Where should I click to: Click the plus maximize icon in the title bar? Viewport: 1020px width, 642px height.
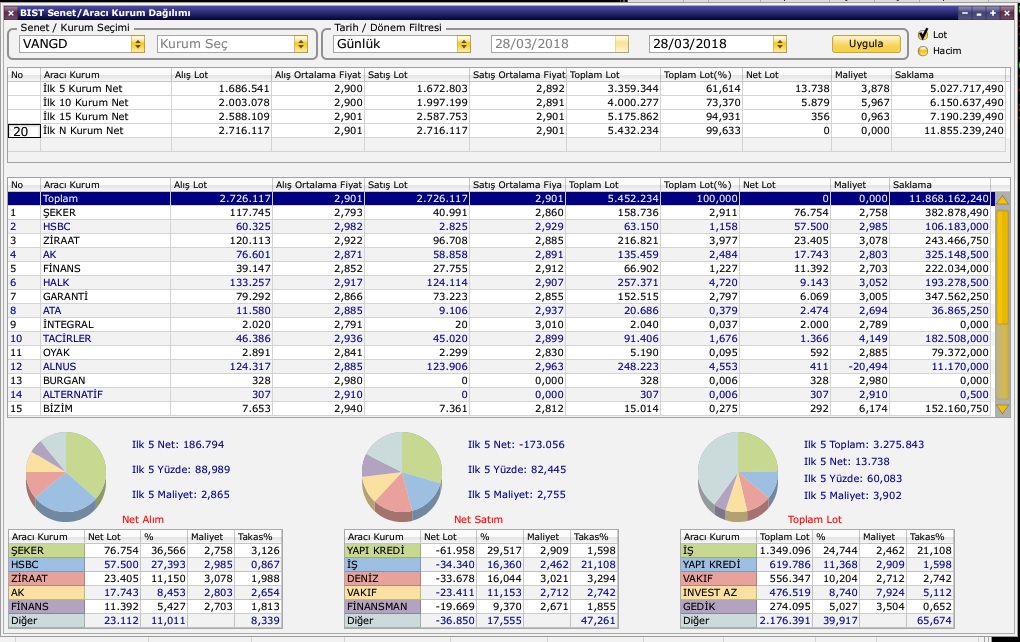[993, 12]
